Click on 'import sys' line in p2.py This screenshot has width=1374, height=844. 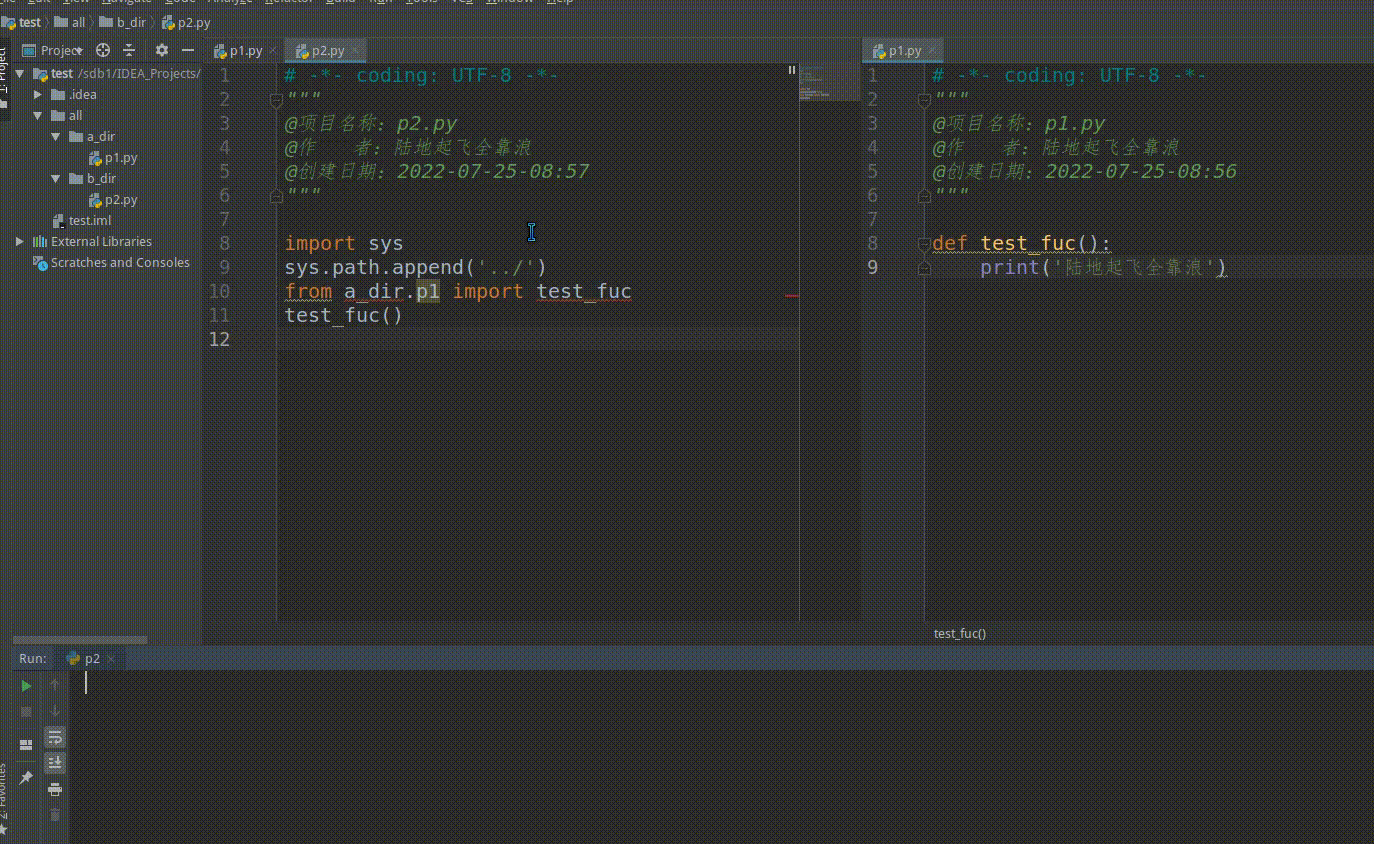point(344,243)
